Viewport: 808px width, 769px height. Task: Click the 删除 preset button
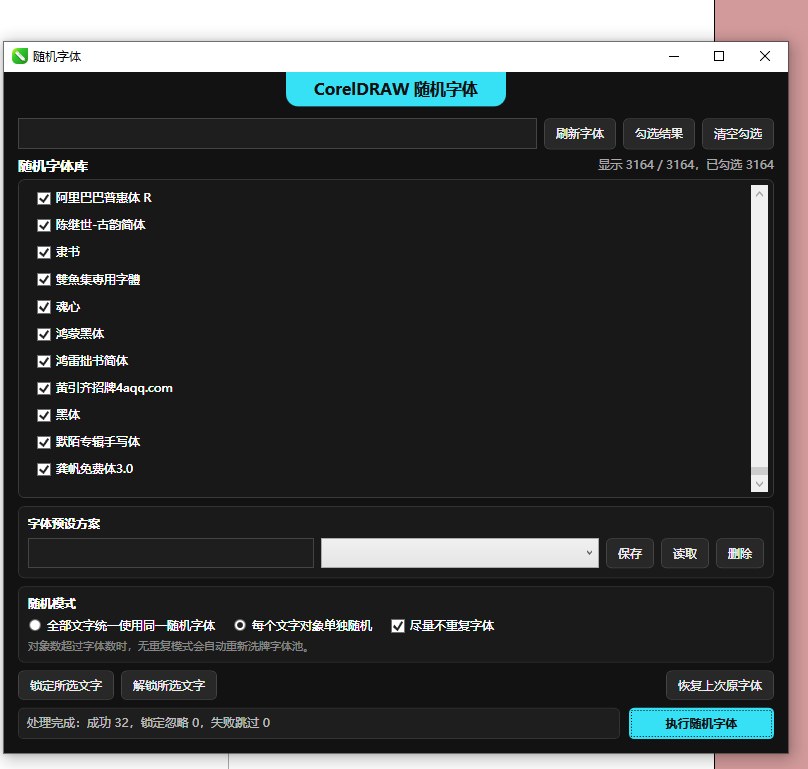click(739, 554)
